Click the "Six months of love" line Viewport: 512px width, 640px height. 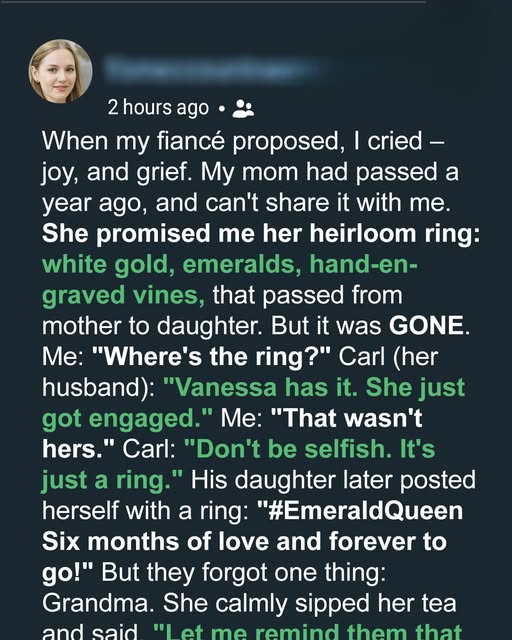pos(244,542)
